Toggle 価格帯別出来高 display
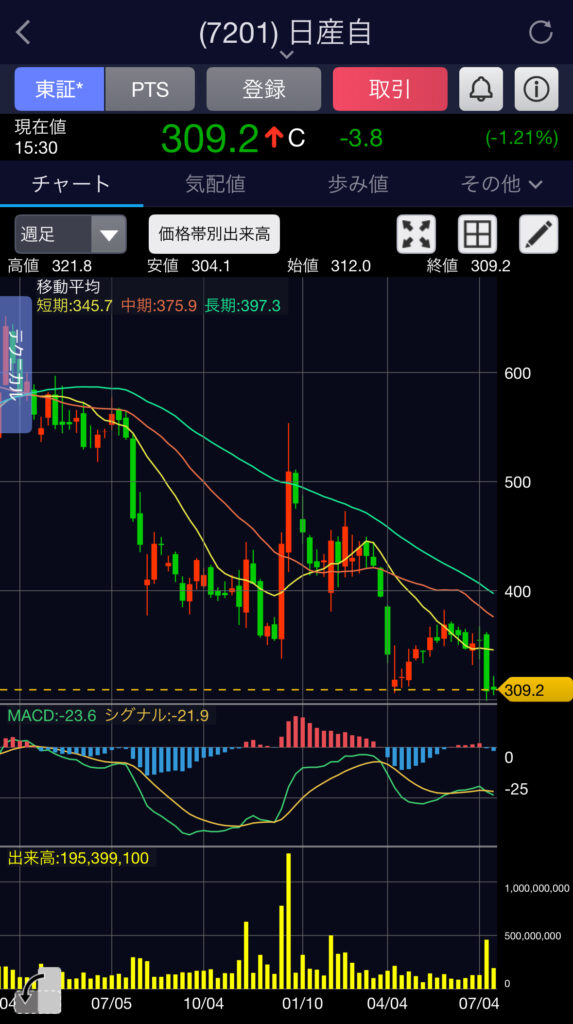This screenshot has width=573, height=1024. point(214,234)
